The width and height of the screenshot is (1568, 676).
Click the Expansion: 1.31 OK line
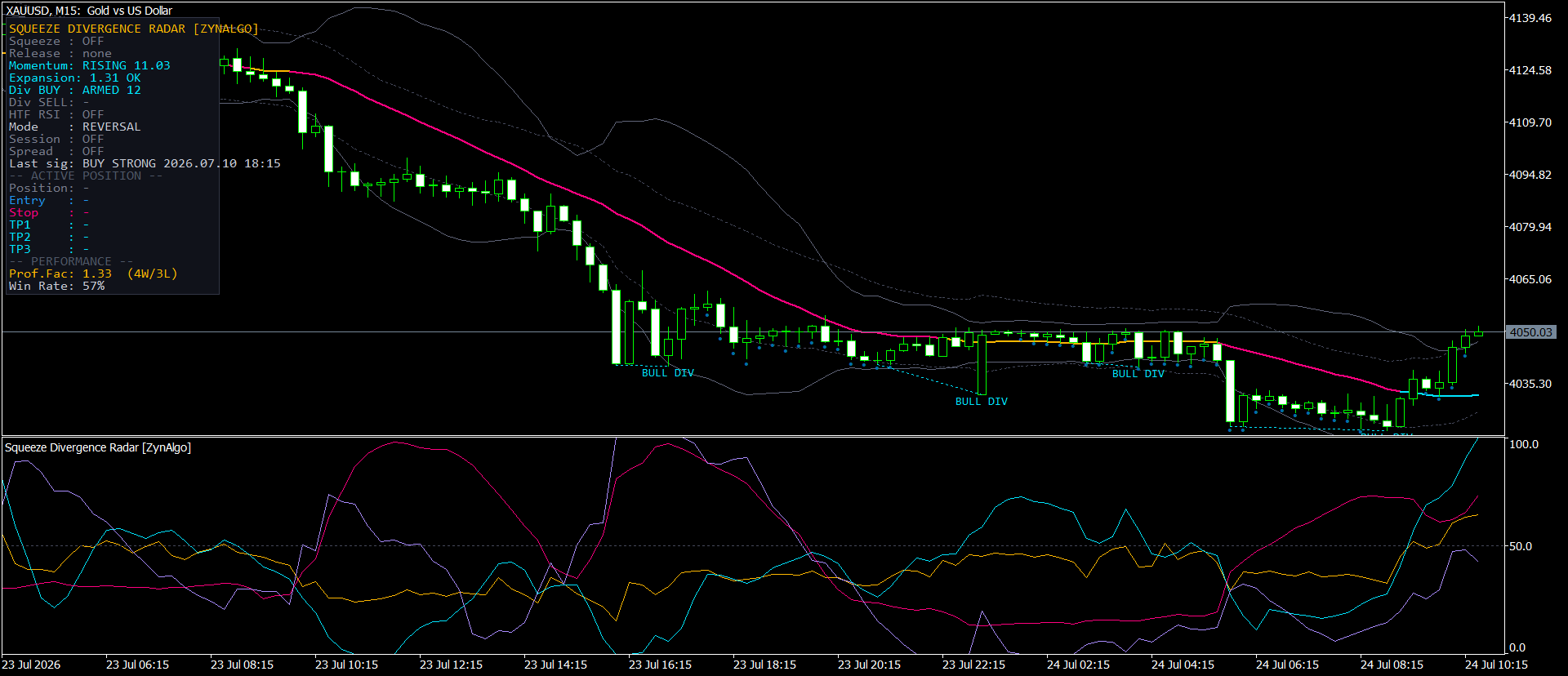(75, 78)
